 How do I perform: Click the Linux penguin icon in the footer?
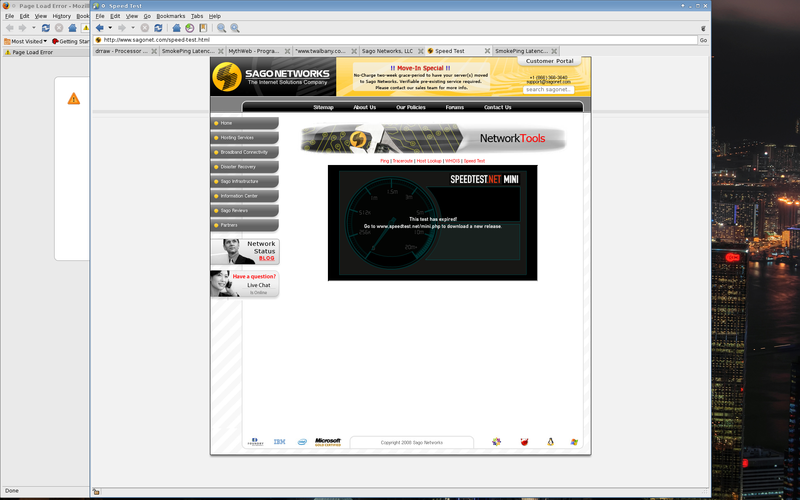551,442
